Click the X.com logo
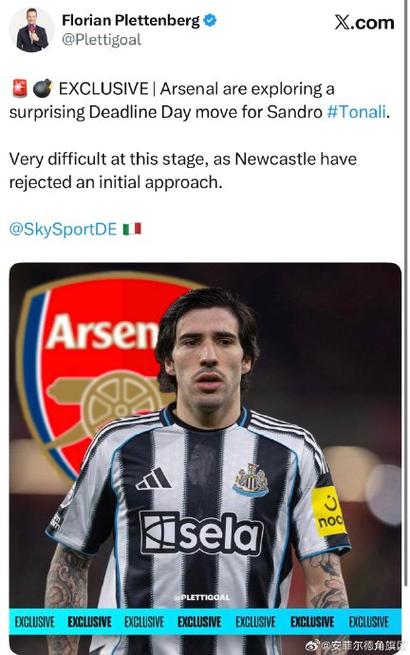The width and height of the screenshot is (410, 655). click(x=364, y=22)
